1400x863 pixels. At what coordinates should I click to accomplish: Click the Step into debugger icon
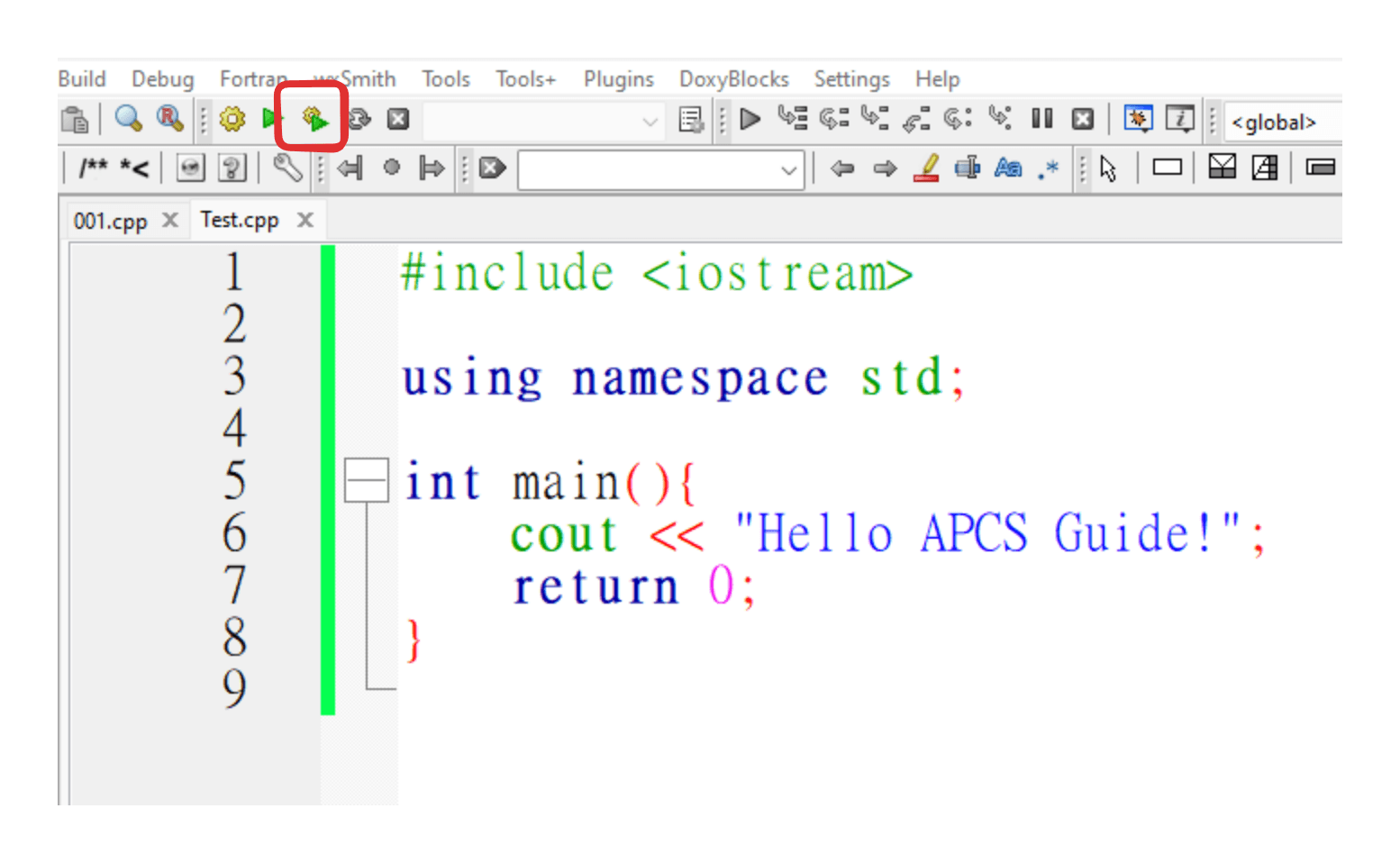pyautogui.click(x=875, y=118)
